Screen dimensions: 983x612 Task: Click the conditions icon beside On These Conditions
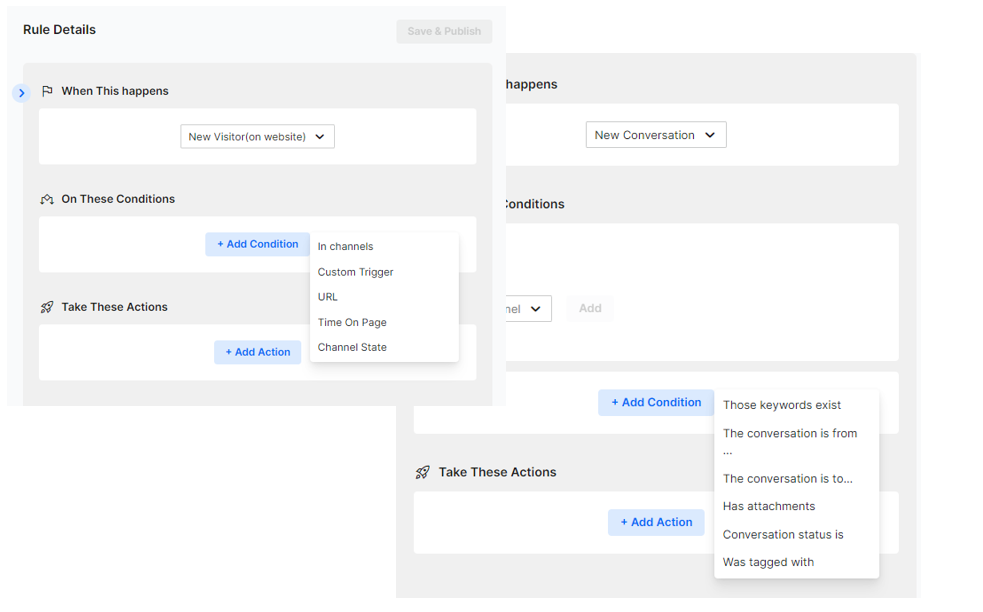point(47,199)
